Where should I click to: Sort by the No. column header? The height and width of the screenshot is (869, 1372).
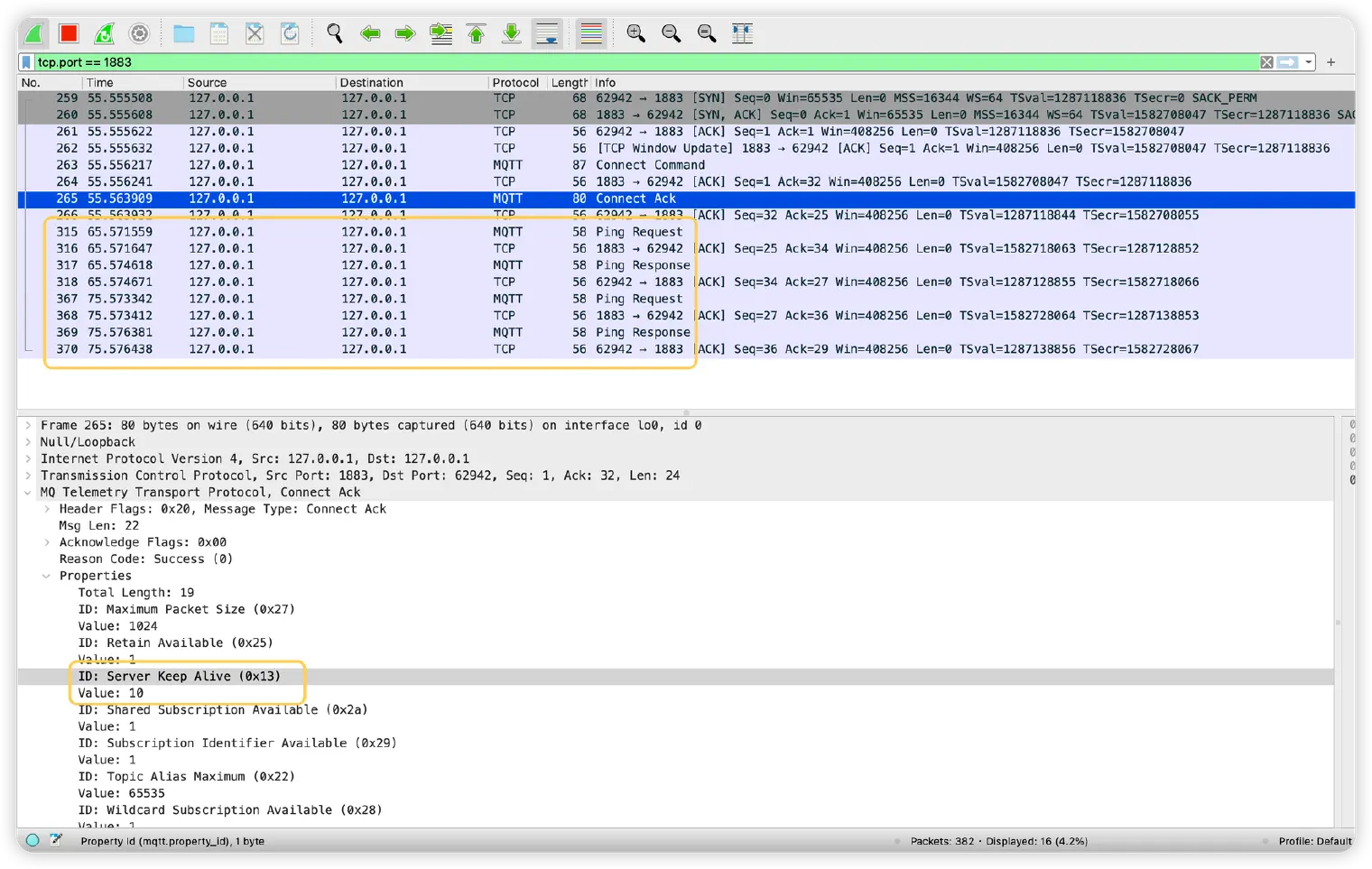click(x=50, y=82)
